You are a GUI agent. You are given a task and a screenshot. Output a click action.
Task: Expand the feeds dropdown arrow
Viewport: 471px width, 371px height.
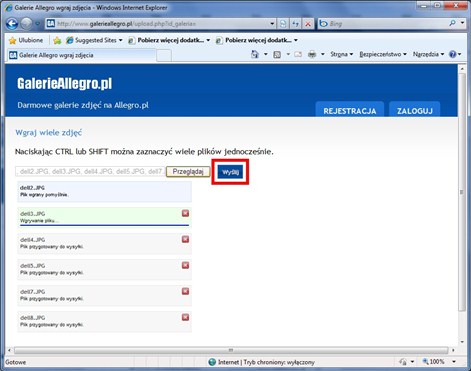tap(288, 54)
